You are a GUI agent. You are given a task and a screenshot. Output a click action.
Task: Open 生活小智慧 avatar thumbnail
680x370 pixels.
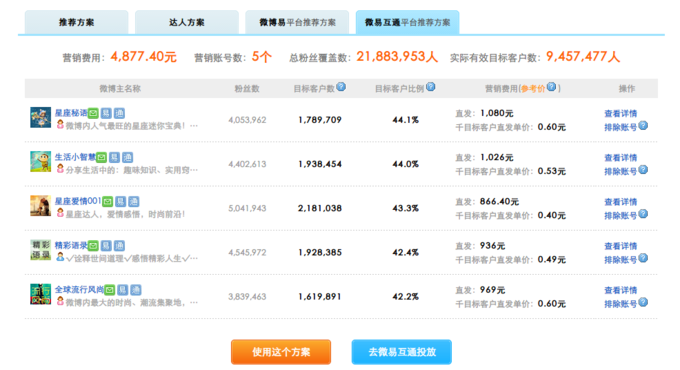click(40, 161)
